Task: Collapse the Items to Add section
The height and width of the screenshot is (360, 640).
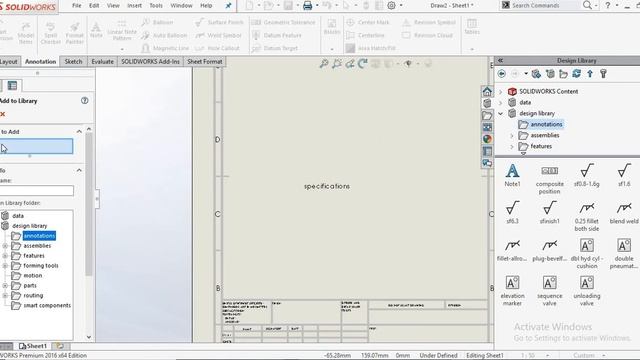Action: click(x=79, y=131)
